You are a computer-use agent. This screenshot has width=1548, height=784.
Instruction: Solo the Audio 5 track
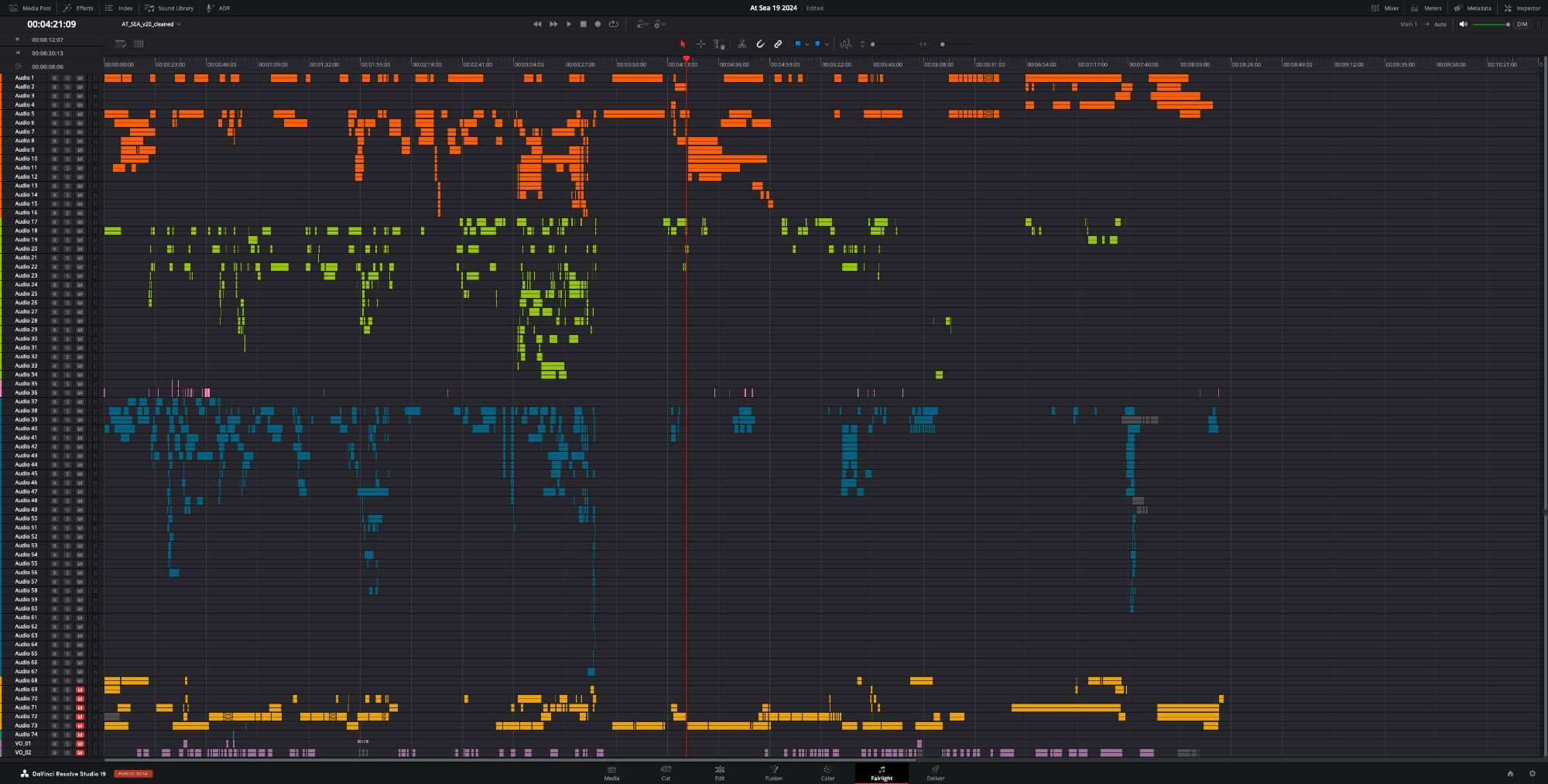tap(67, 114)
